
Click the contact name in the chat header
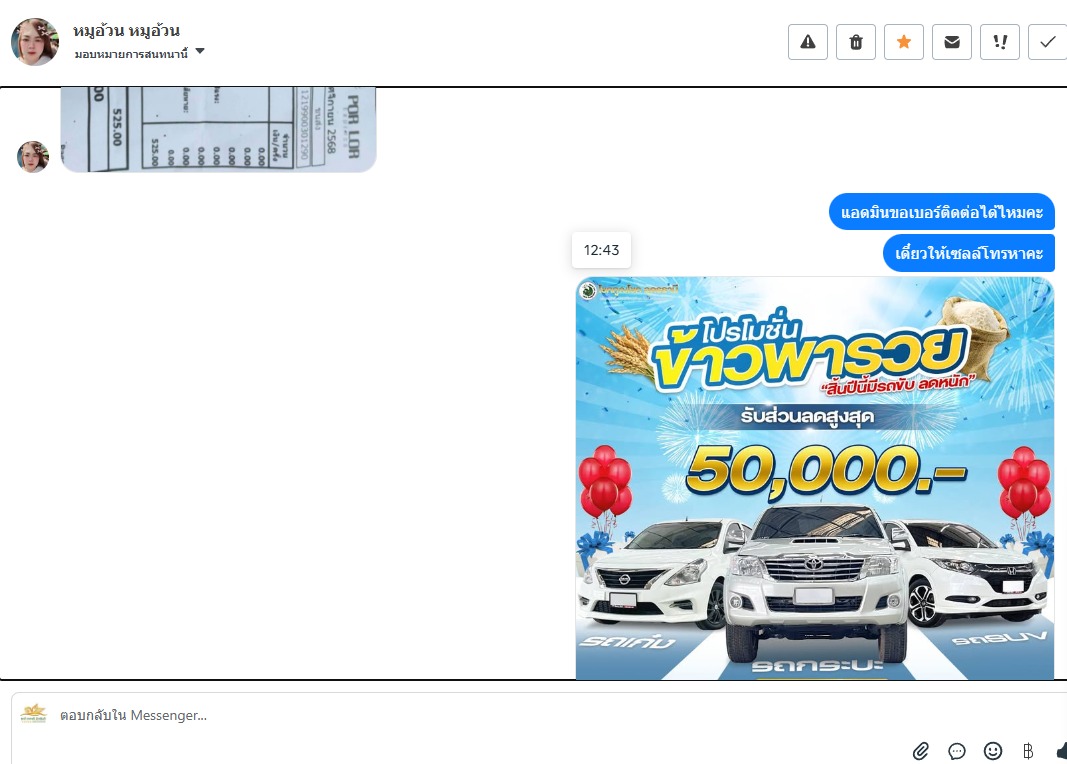tap(127, 31)
